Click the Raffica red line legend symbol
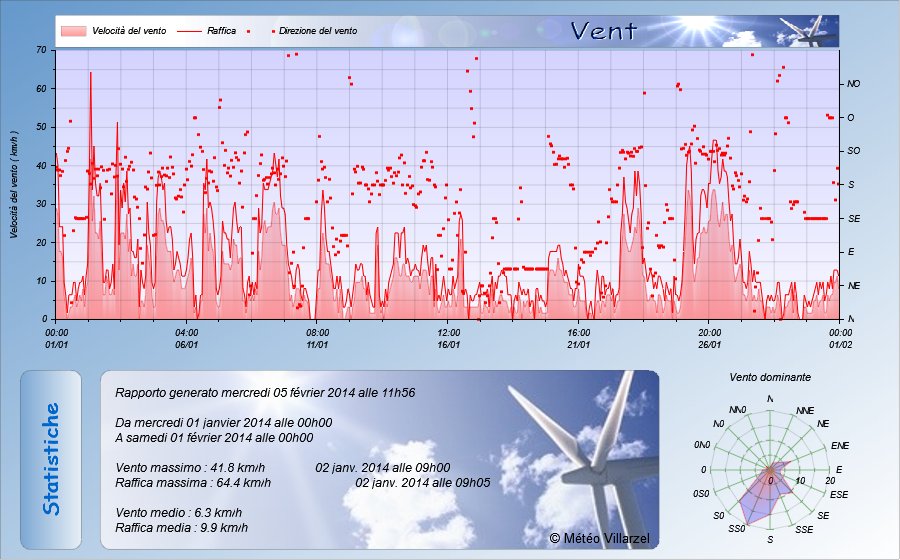The width and height of the screenshot is (900, 560). pos(189,31)
